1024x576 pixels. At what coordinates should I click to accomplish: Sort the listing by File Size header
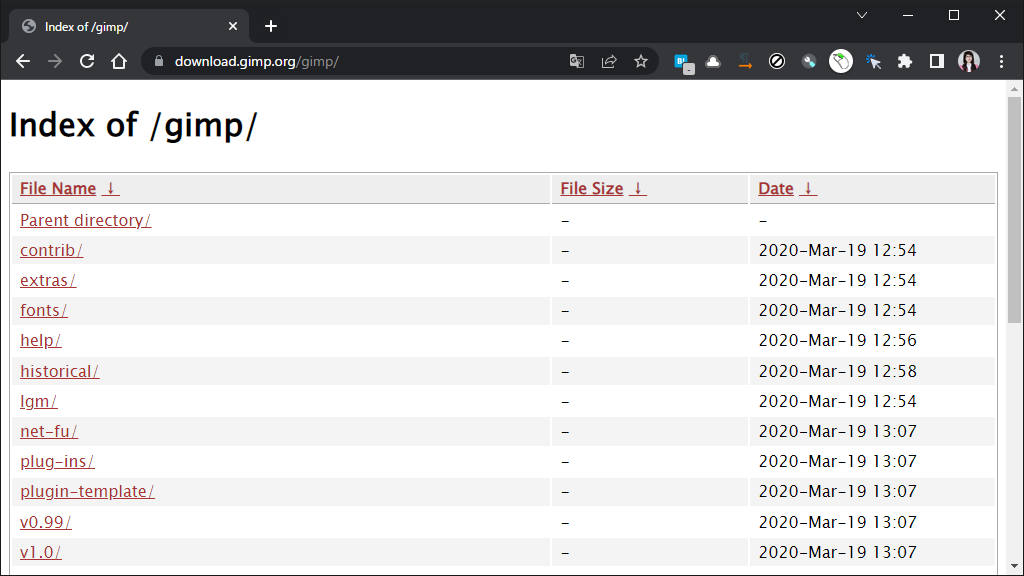[592, 188]
